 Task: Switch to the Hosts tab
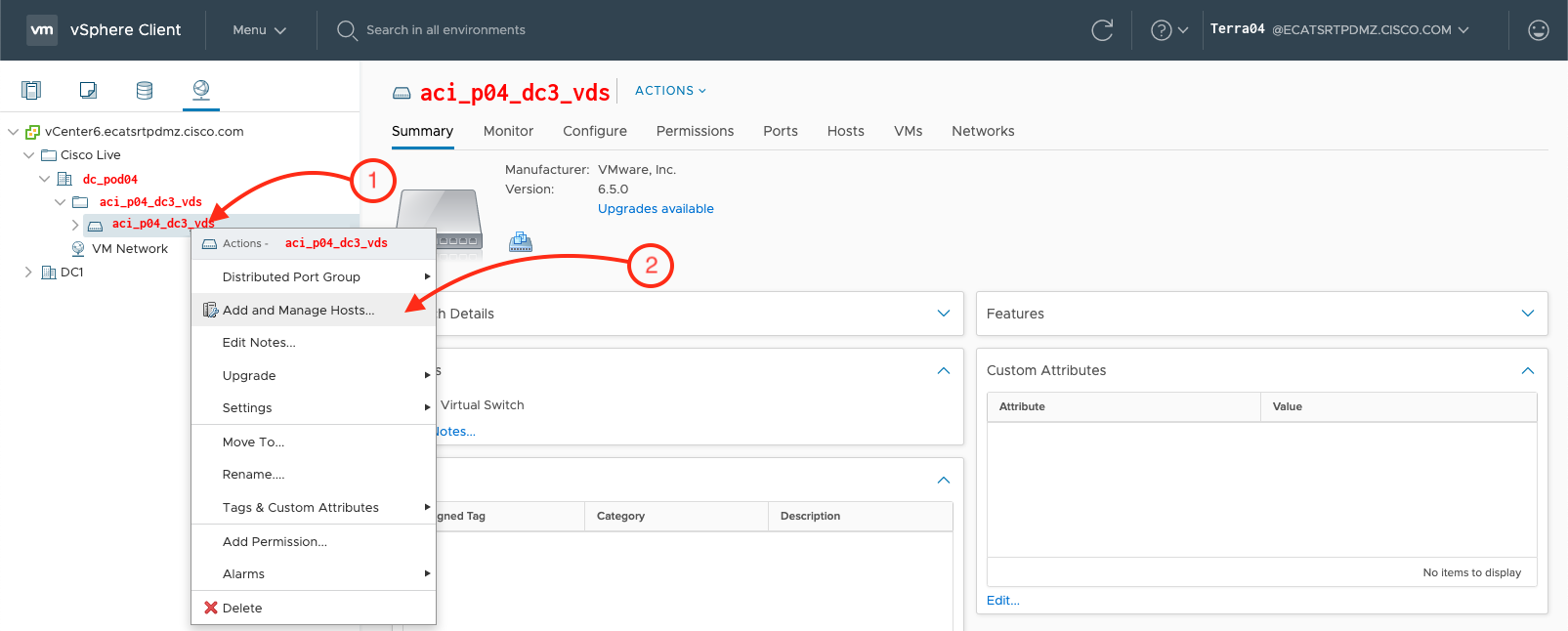coord(846,131)
